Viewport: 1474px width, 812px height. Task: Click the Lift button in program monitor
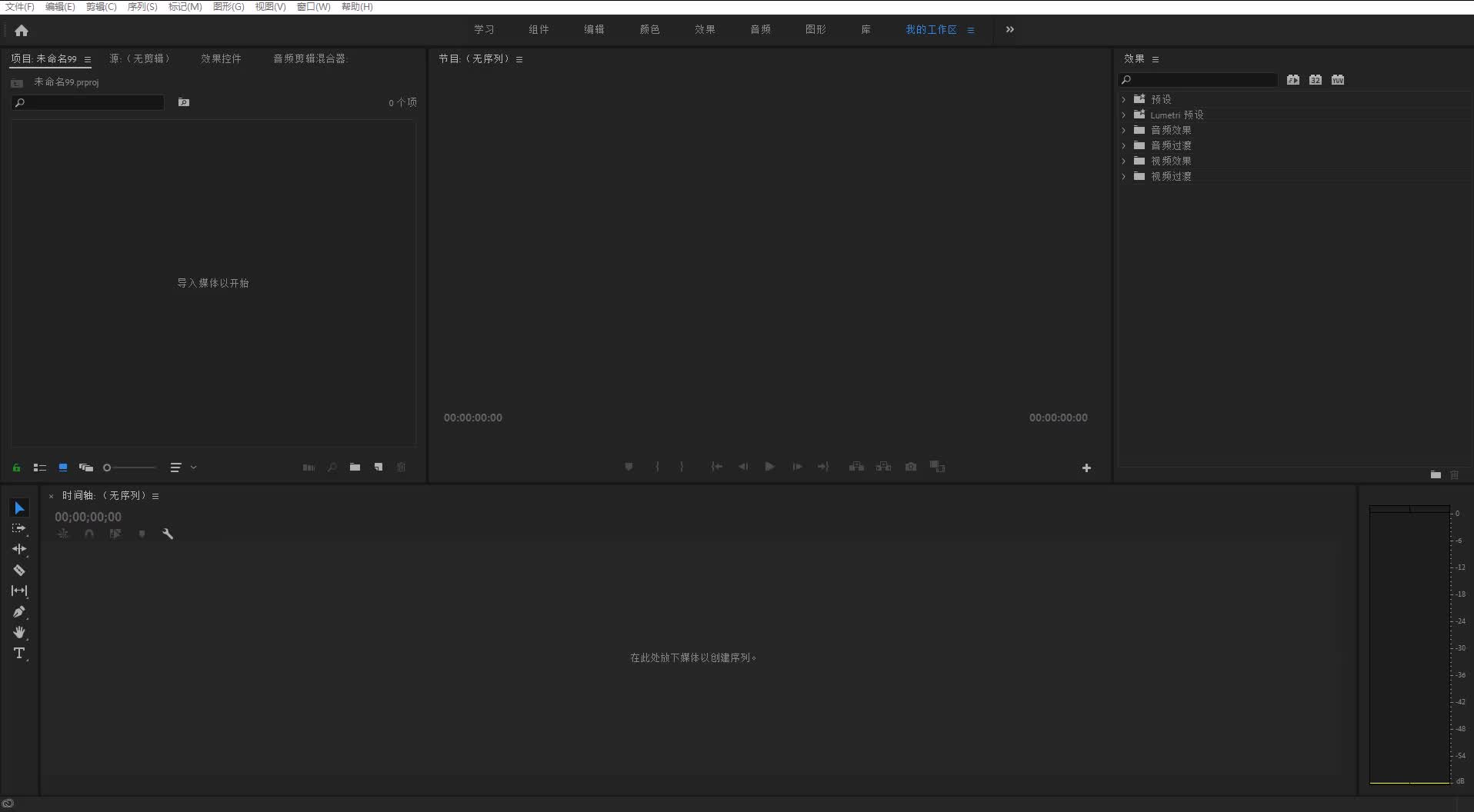point(856,467)
